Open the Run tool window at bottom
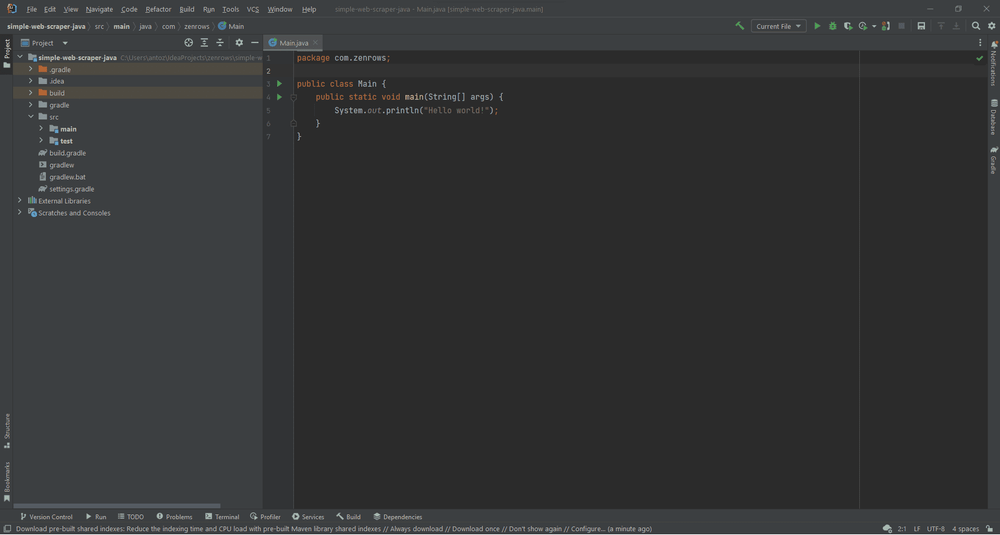The width and height of the screenshot is (1000, 535). coord(96,517)
